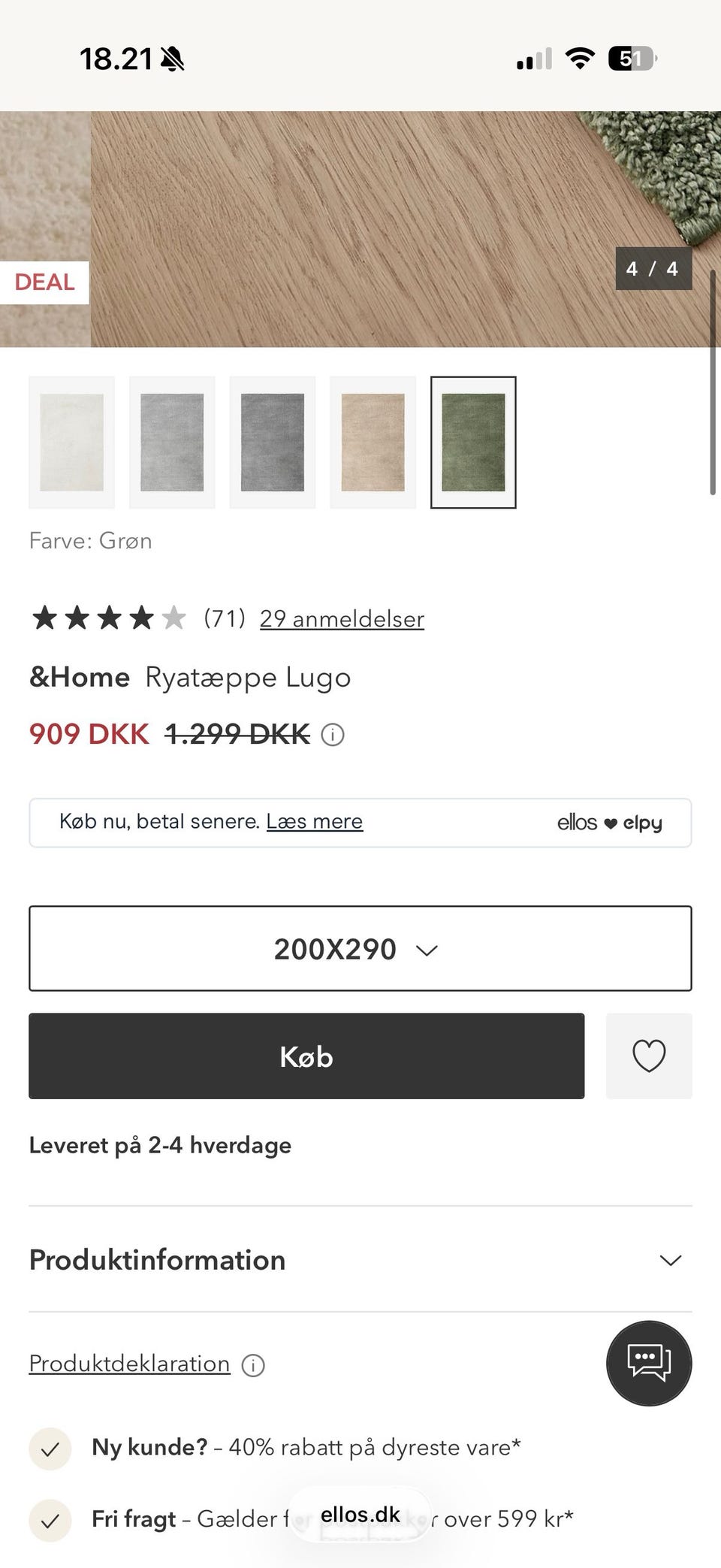The height and width of the screenshot is (1568, 721).
Task: Click info icon beside Produktdeklaration
Action: (253, 1365)
